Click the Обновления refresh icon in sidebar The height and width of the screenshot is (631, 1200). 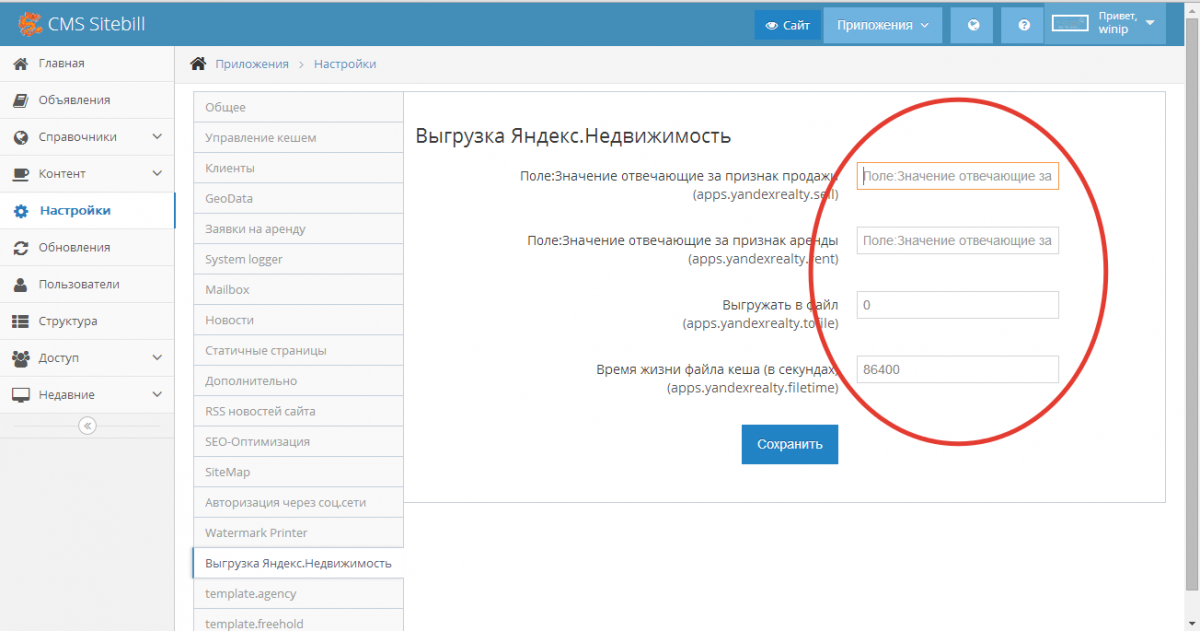pyautogui.click(x=20, y=248)
